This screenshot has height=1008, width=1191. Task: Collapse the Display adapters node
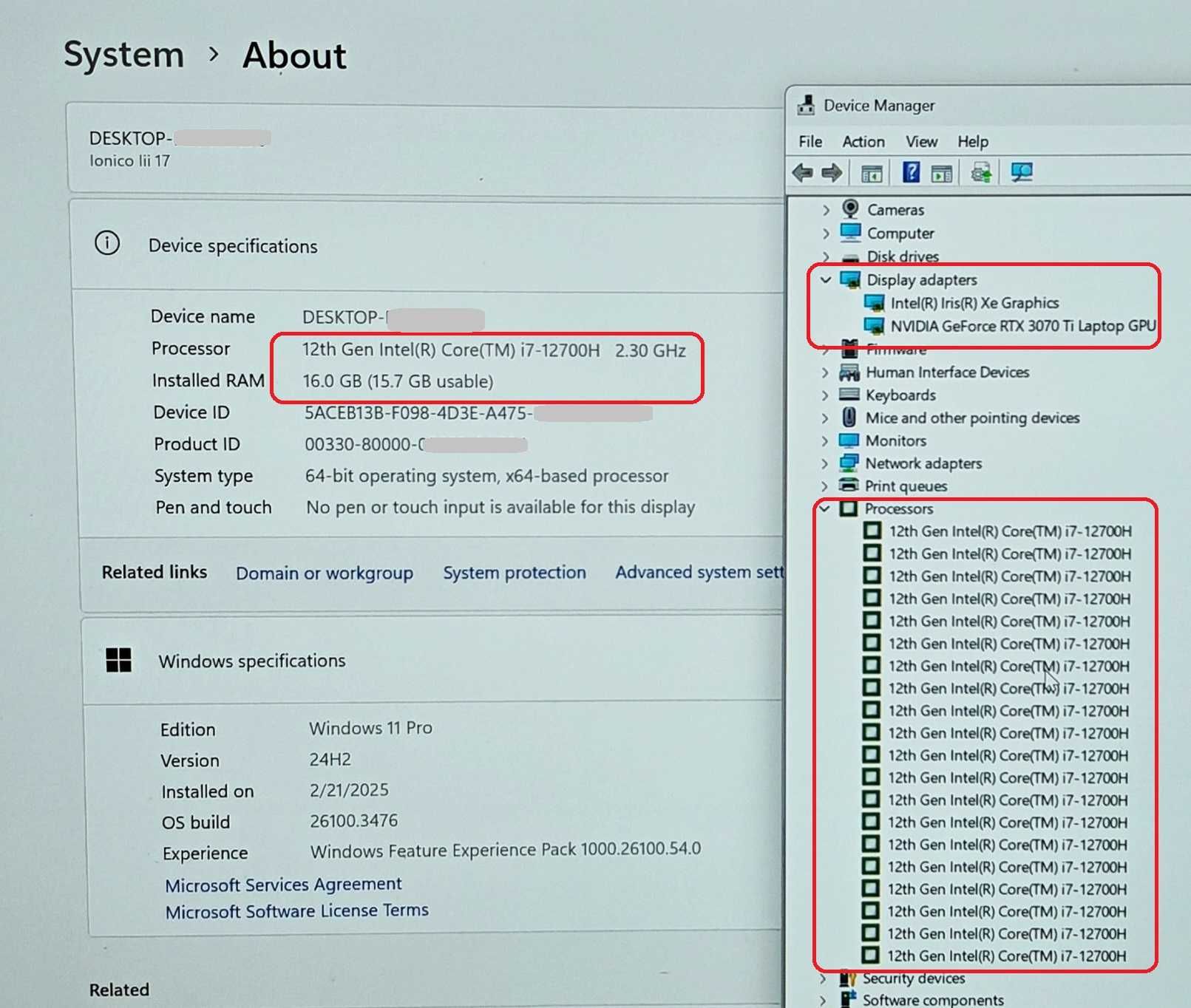pos(826,279)
